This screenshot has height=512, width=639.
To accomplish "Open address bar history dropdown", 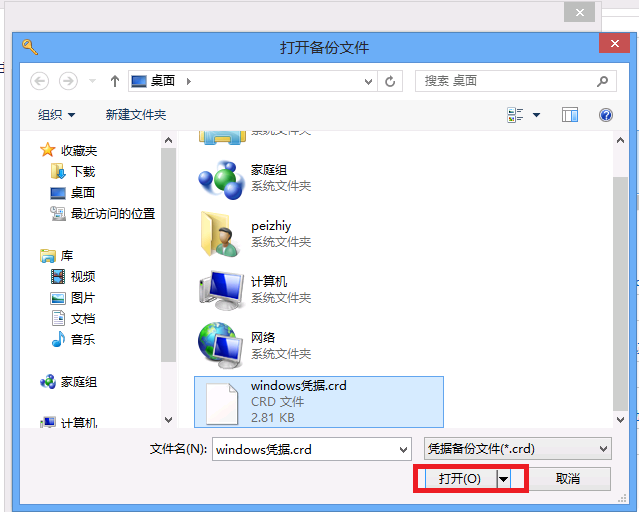I will point(368,82).
